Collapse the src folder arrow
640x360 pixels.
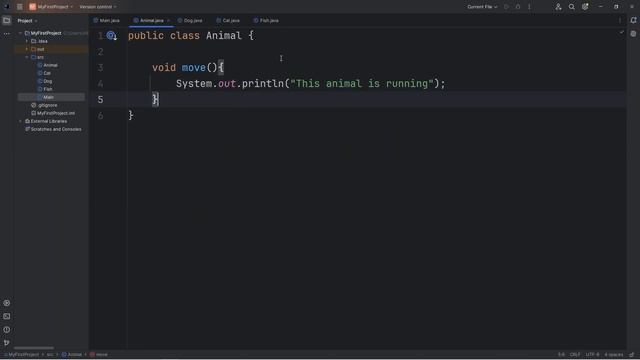pyautogui.click(x=27, y=57)
